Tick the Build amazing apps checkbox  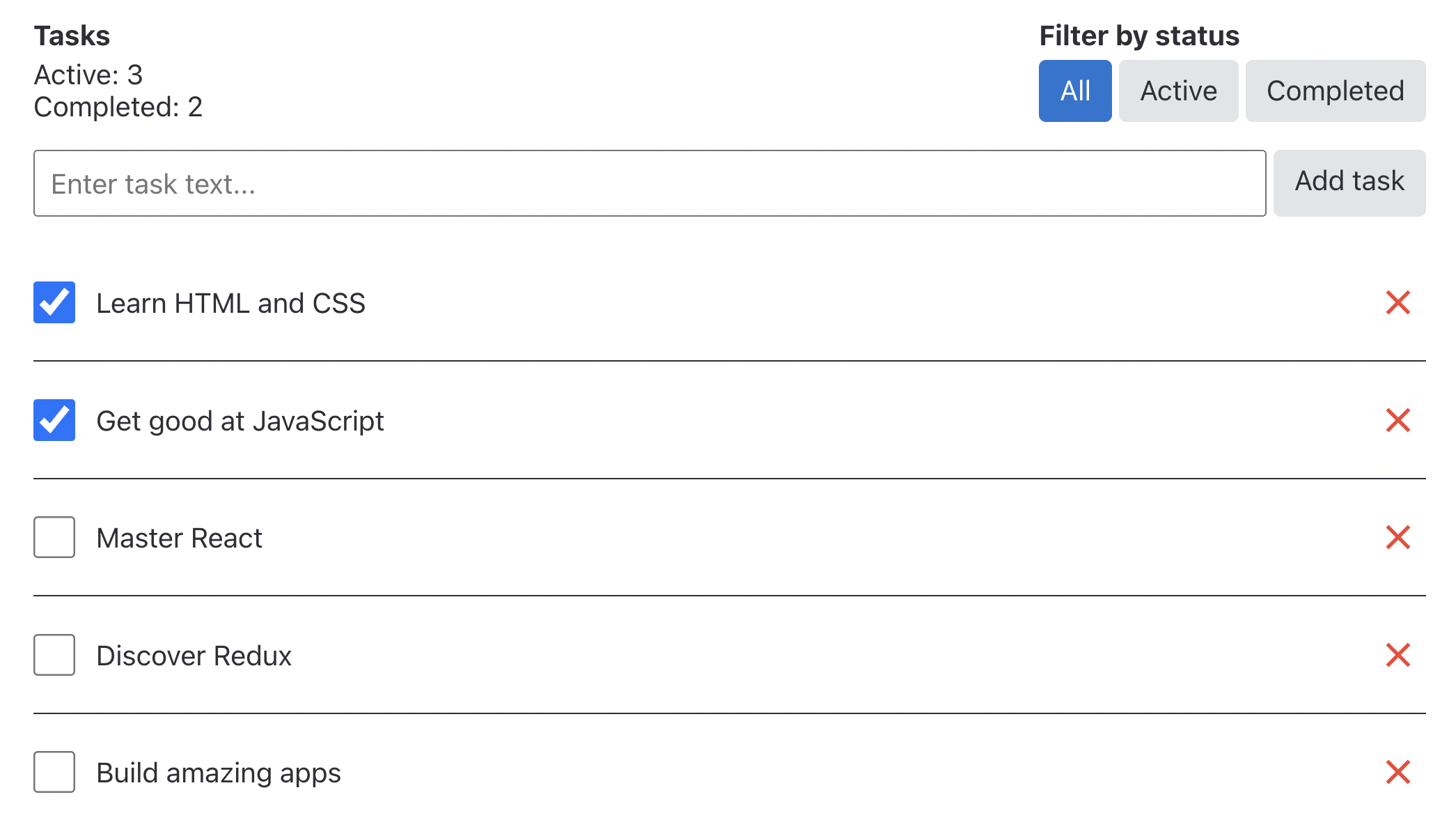(x=54, y=773)
